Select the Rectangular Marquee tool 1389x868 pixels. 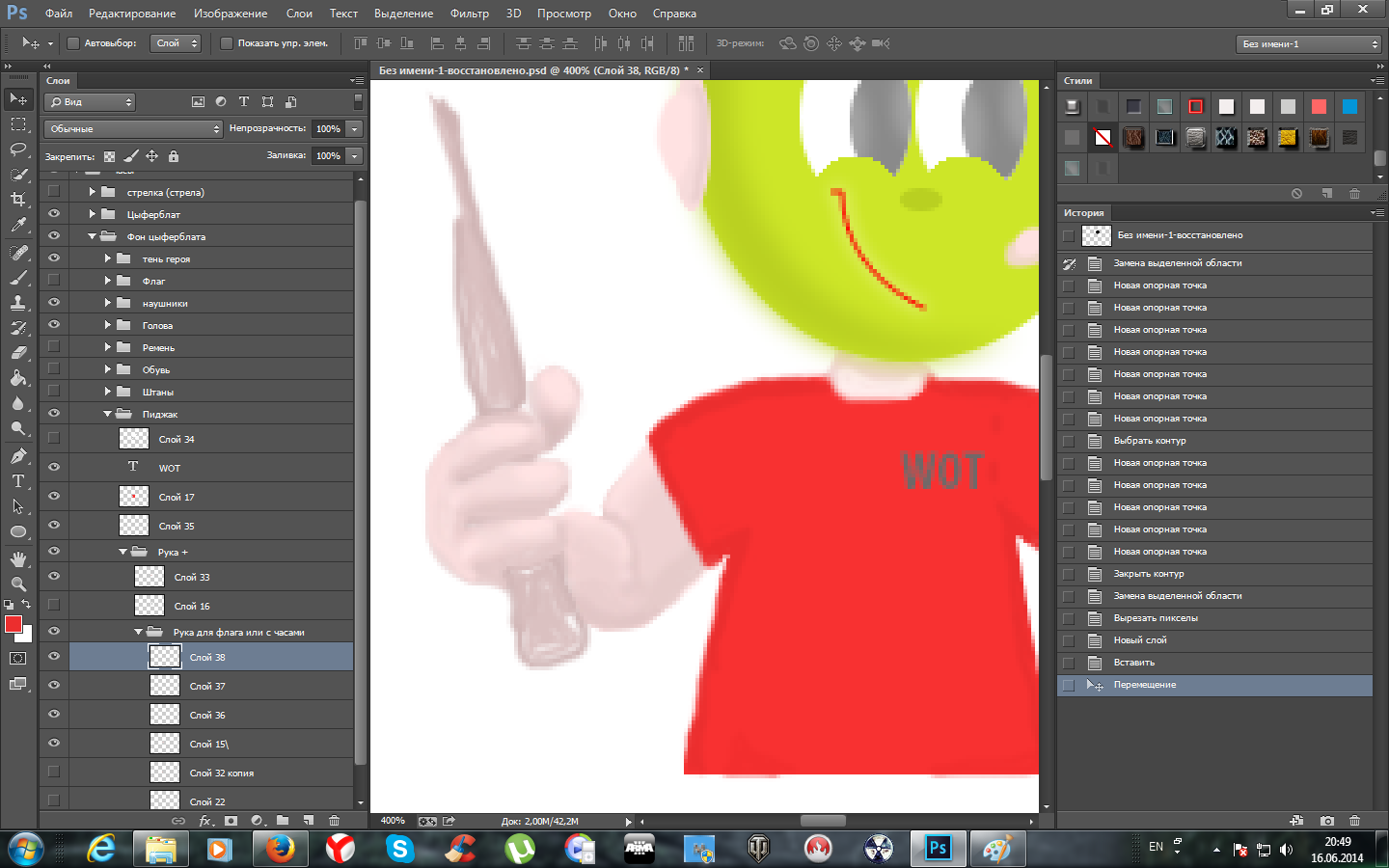point(18,124)
